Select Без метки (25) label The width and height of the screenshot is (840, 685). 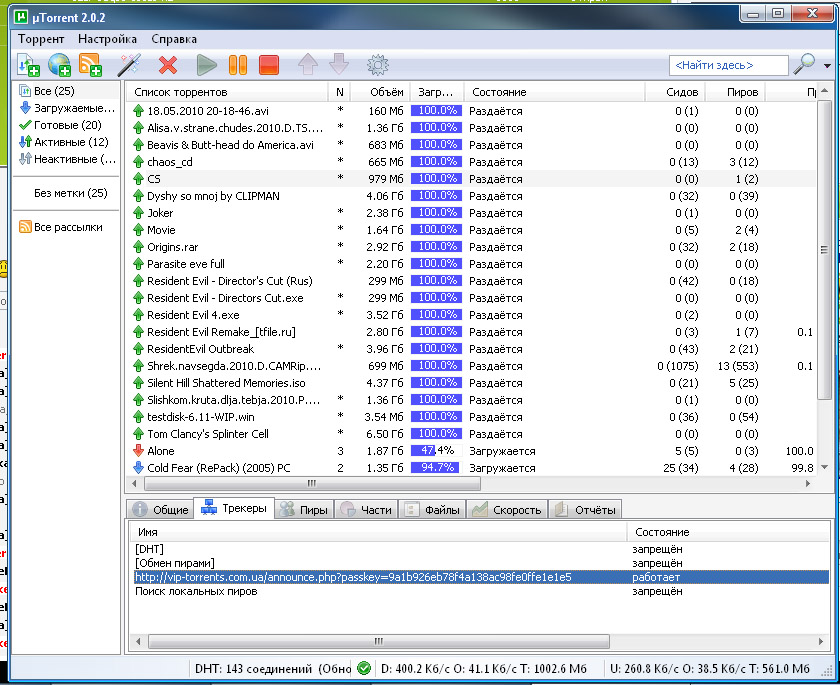click(70, 193)
